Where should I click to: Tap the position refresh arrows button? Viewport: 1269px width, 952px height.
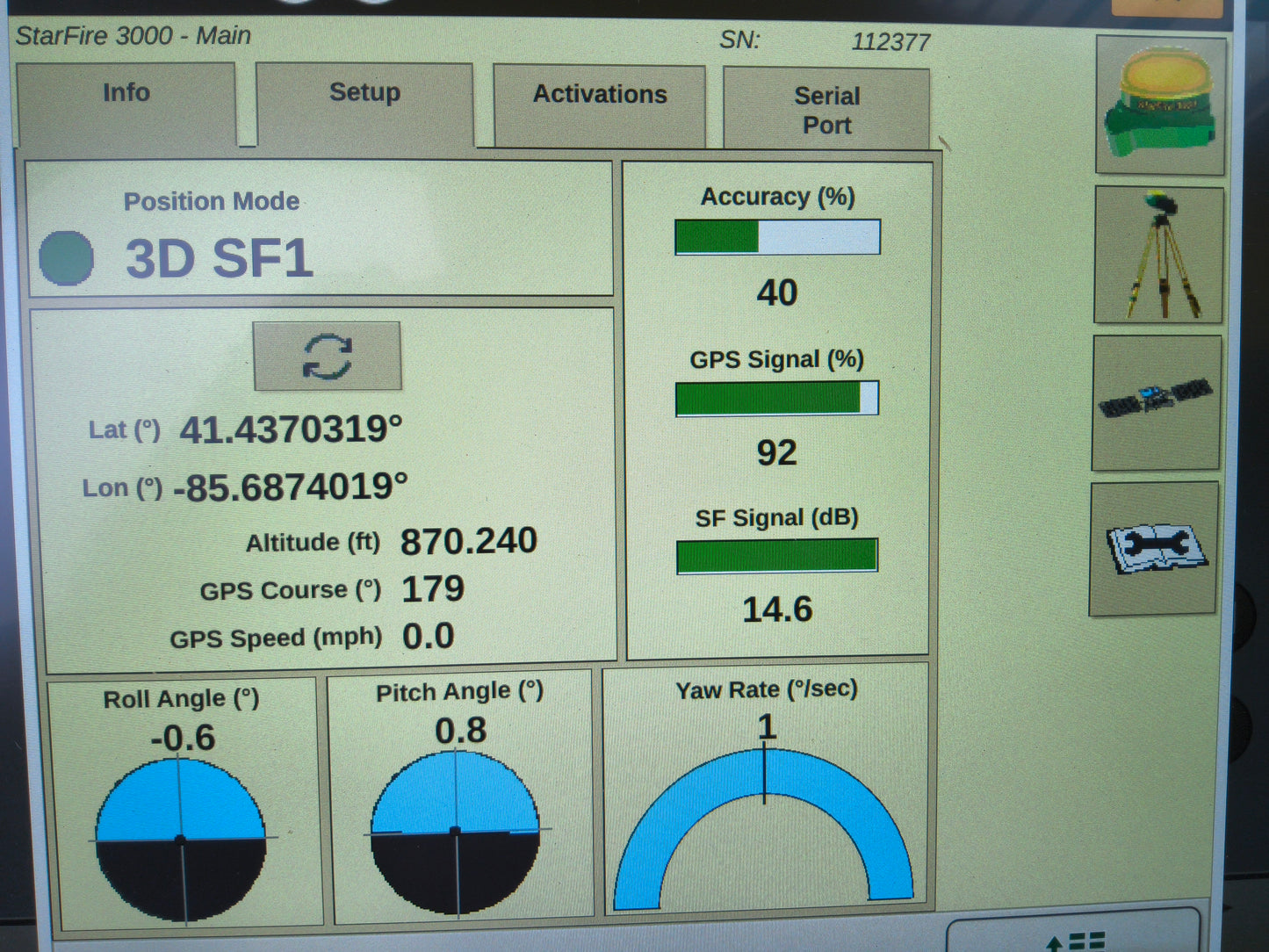coord(328,356)
